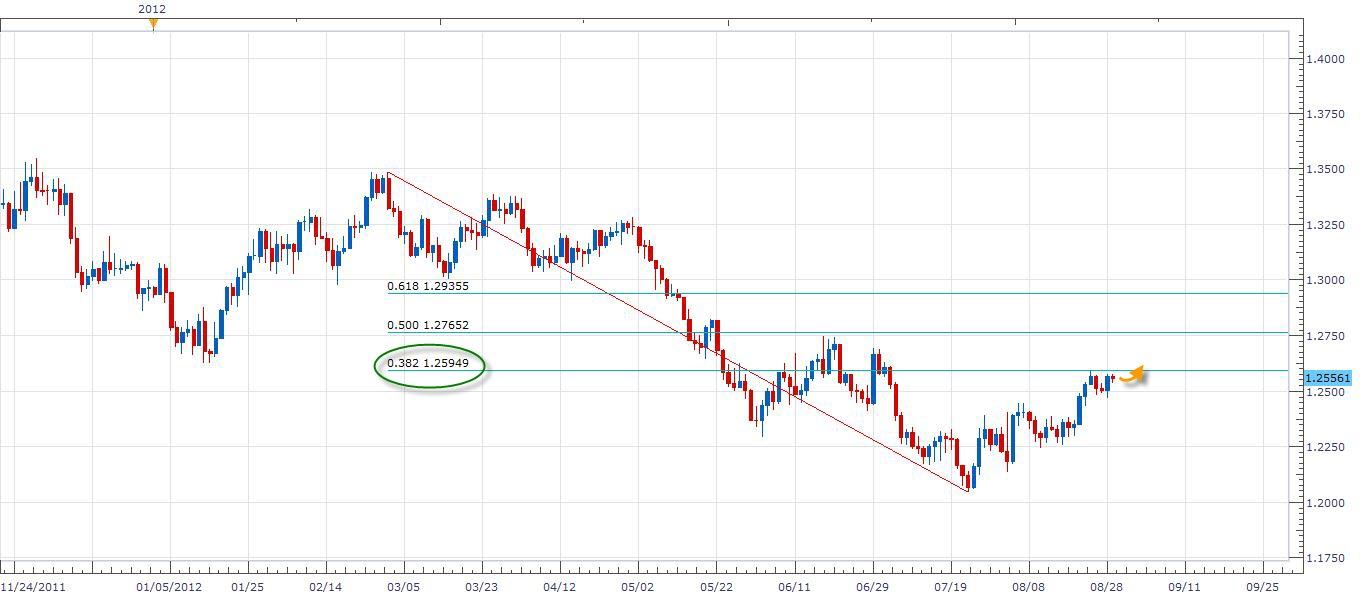Click the 05/22 date axis label
Screen dimensions: 1360x598
click(x=716, y=587)
